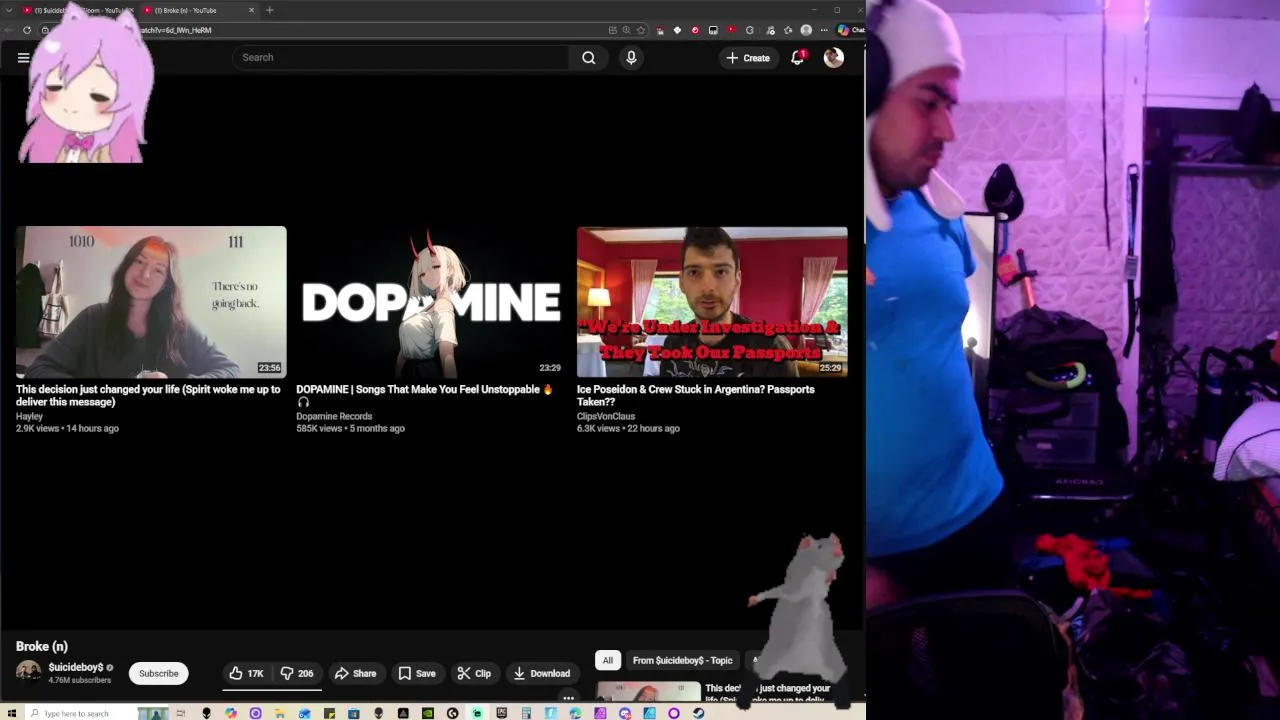The image size is (1280, 720).
Task: Start voice search with the microphone
Action: click(x=631, y=58)
